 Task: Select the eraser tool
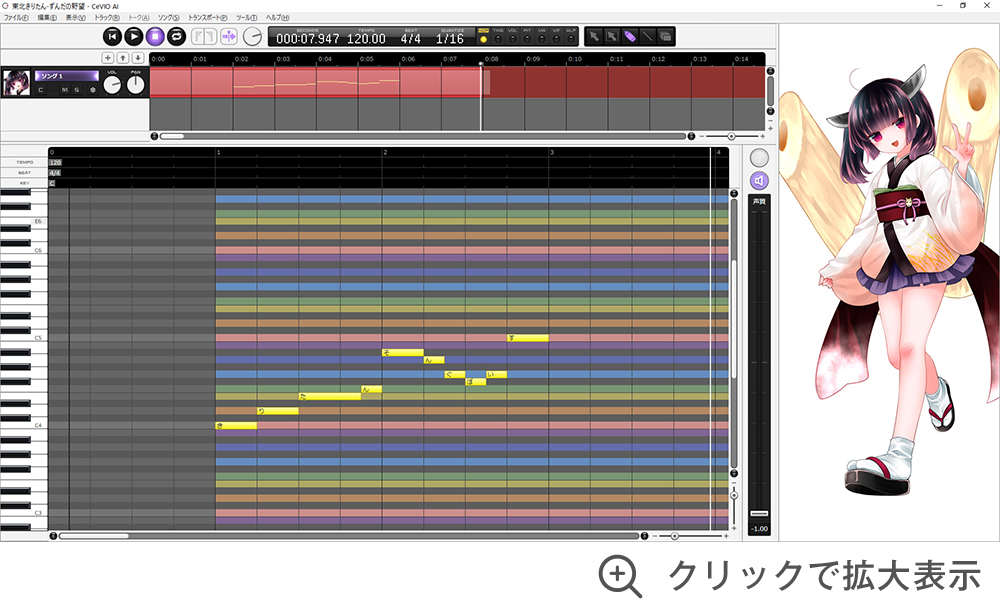[x=665, y=36]
